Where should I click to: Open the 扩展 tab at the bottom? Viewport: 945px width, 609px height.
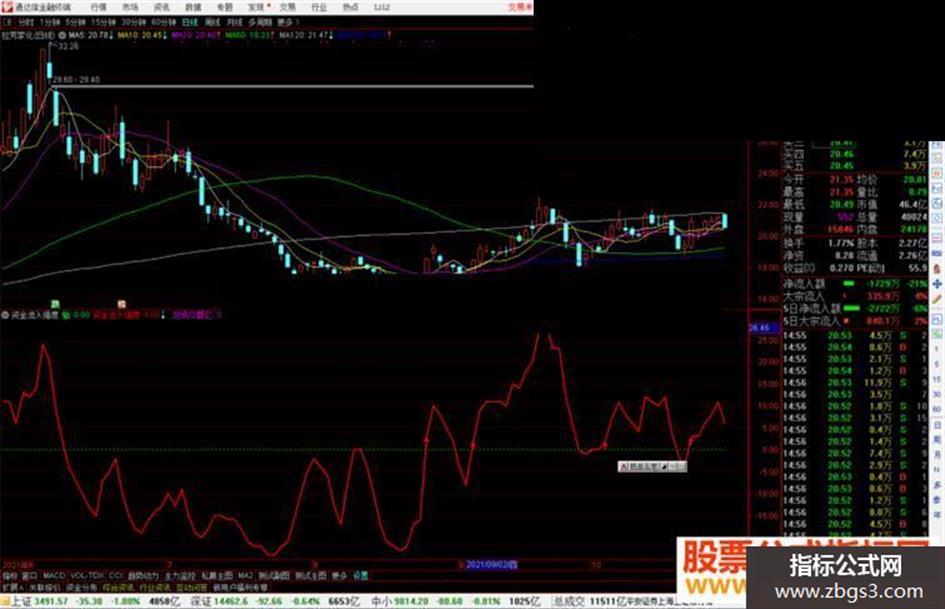click(11, 587)
